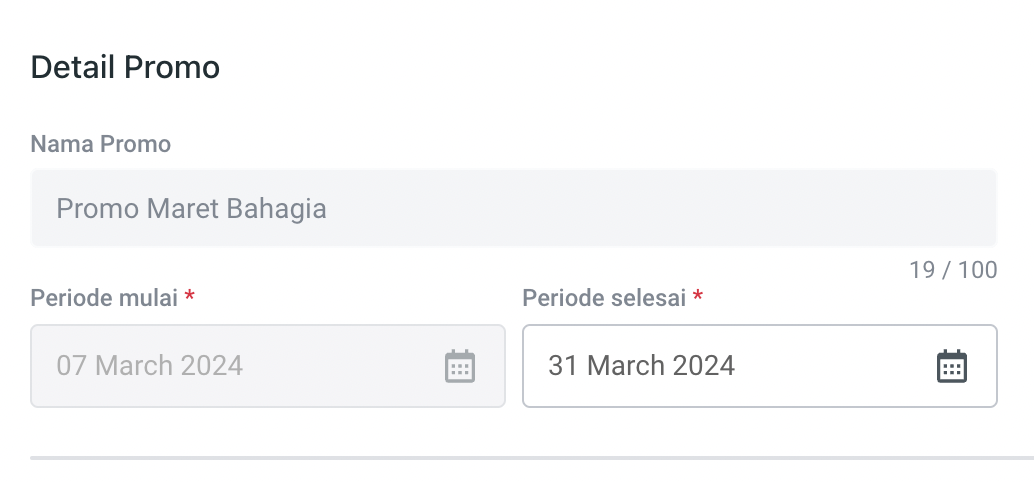Focus the Nama Promo input field

point(514,209)
